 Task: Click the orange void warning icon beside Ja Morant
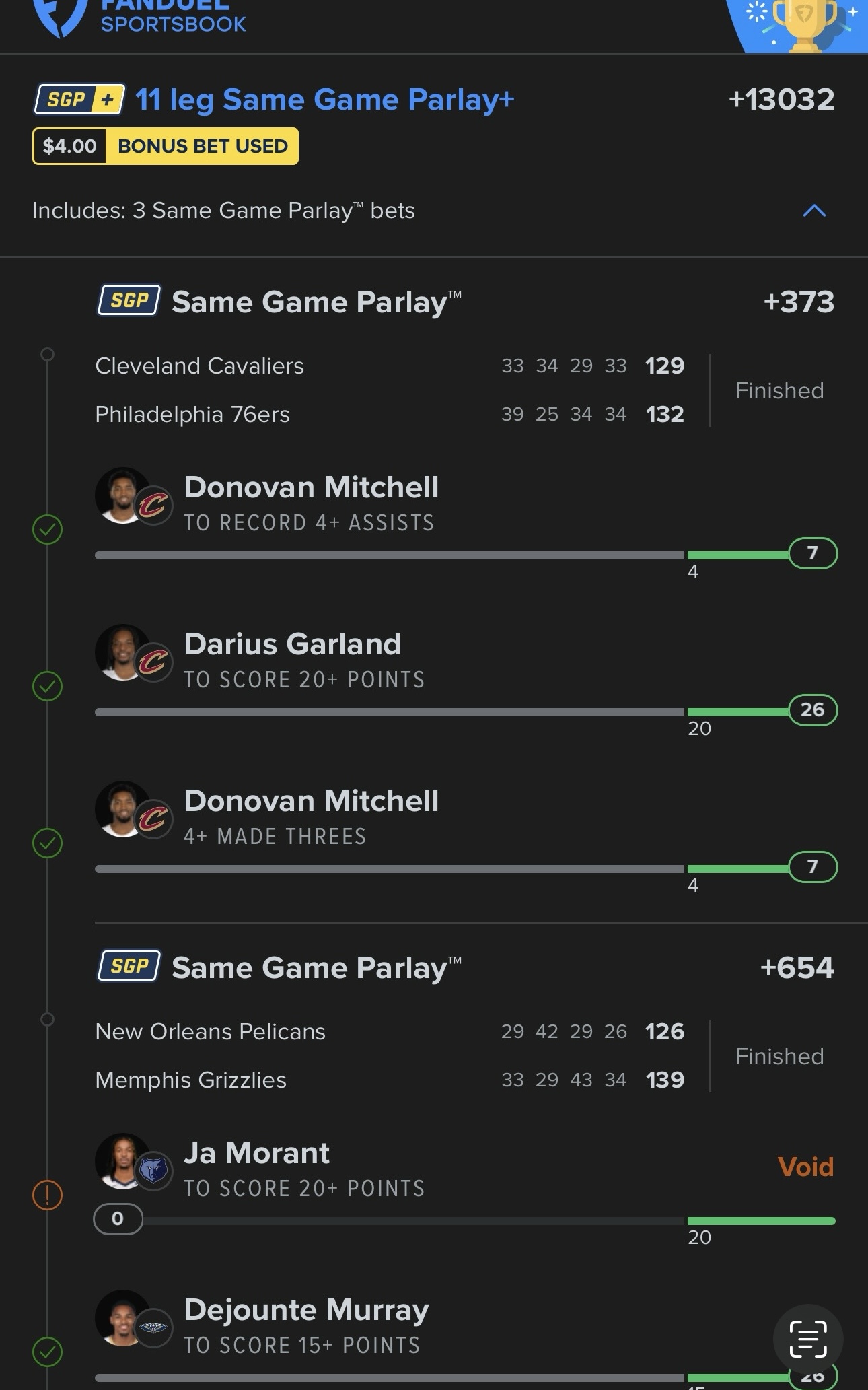48,1195
